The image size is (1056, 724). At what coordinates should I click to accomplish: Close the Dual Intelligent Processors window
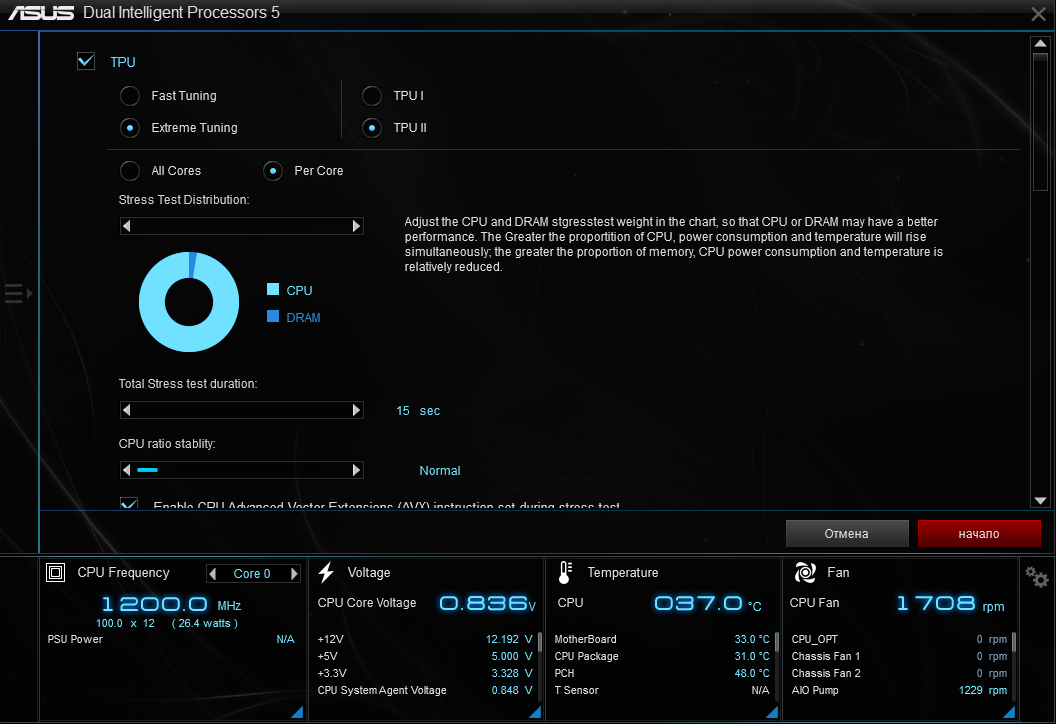pos(1038,14)
